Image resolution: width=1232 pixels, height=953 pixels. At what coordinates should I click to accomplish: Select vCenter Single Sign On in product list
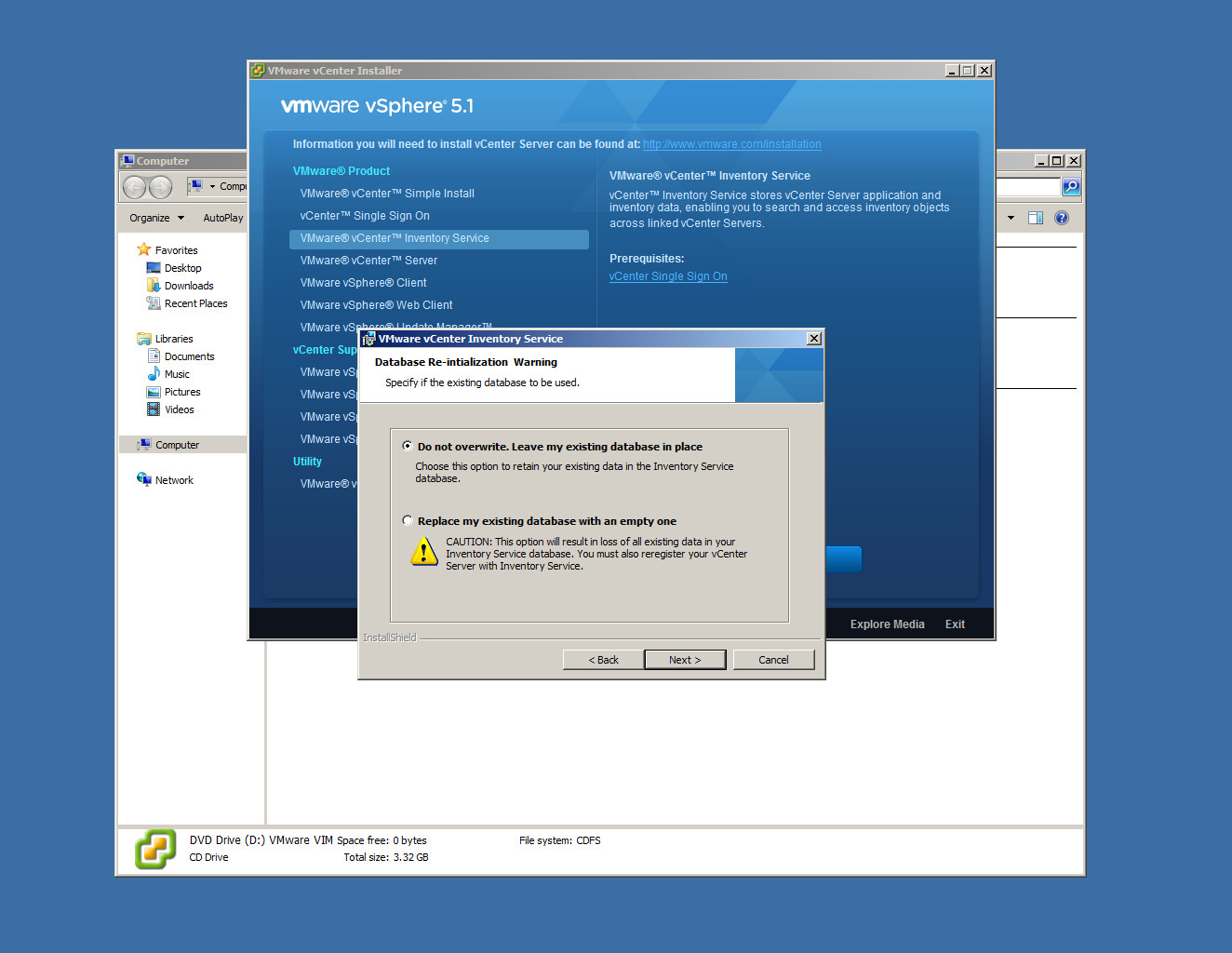pyautogui.click(x=365, y=216)
